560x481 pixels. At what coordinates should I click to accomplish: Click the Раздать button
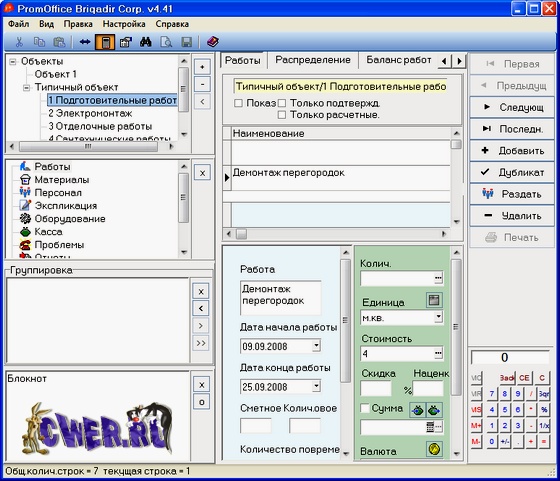click(512, 194)
